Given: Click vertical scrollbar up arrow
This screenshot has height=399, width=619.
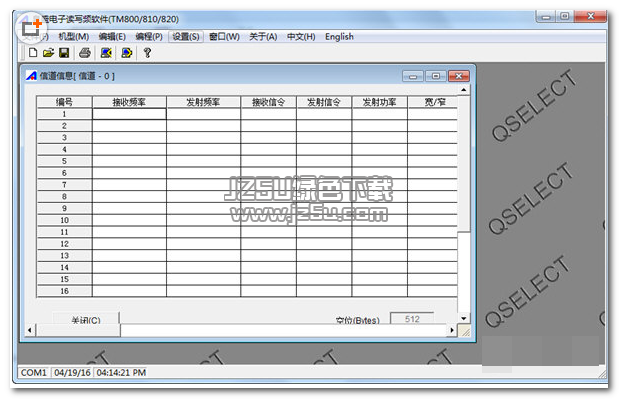Looking at the screenshot, I should [x=464, y=90].
